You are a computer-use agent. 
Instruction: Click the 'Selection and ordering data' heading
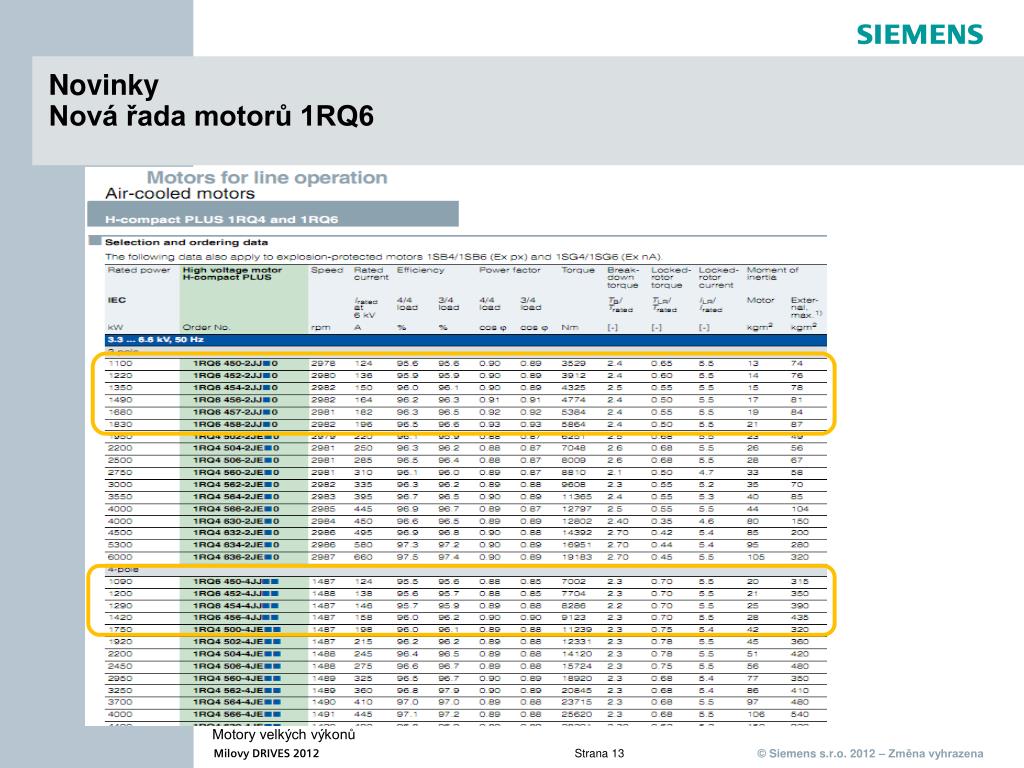click(x=186, y=242)
